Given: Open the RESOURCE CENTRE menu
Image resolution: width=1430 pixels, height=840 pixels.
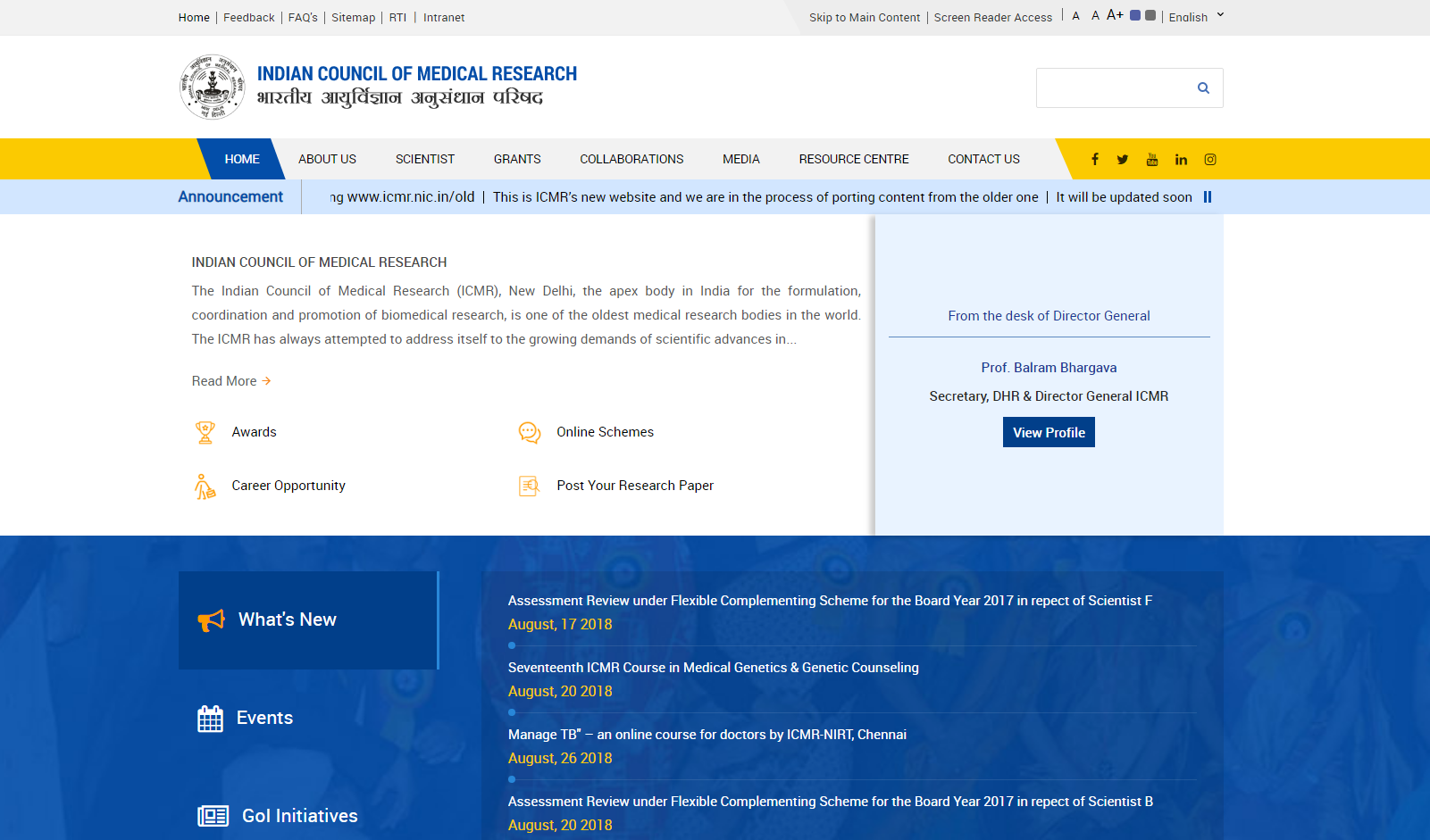Looking at the screenshot, I should [x=854, y=159].
